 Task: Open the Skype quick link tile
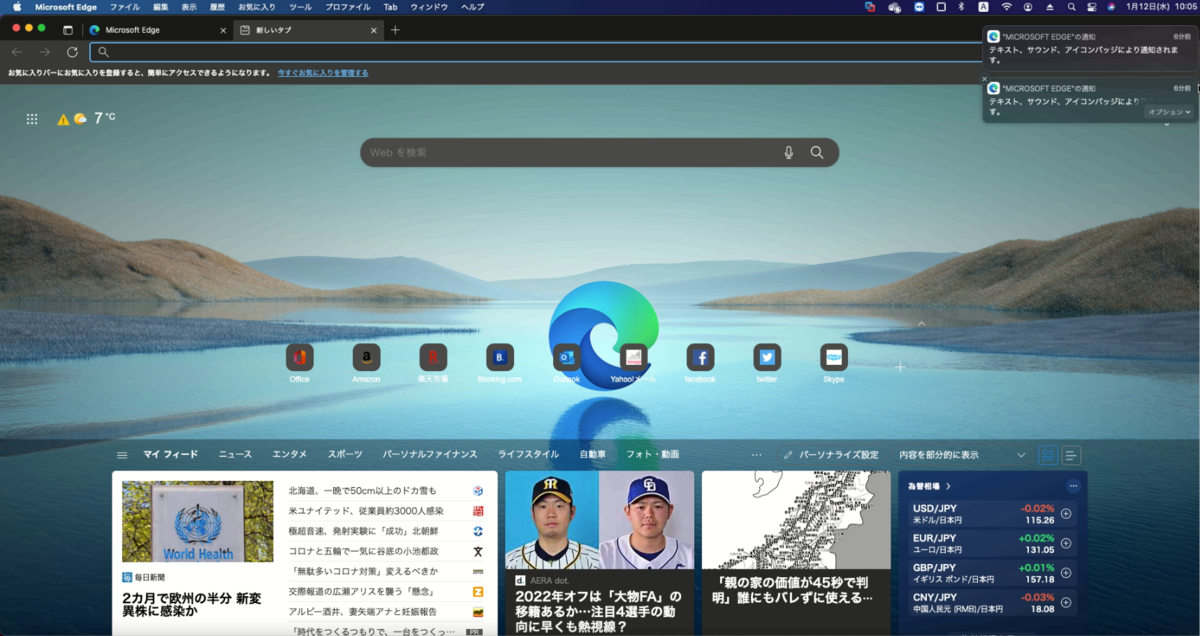[x=834, y=357]
